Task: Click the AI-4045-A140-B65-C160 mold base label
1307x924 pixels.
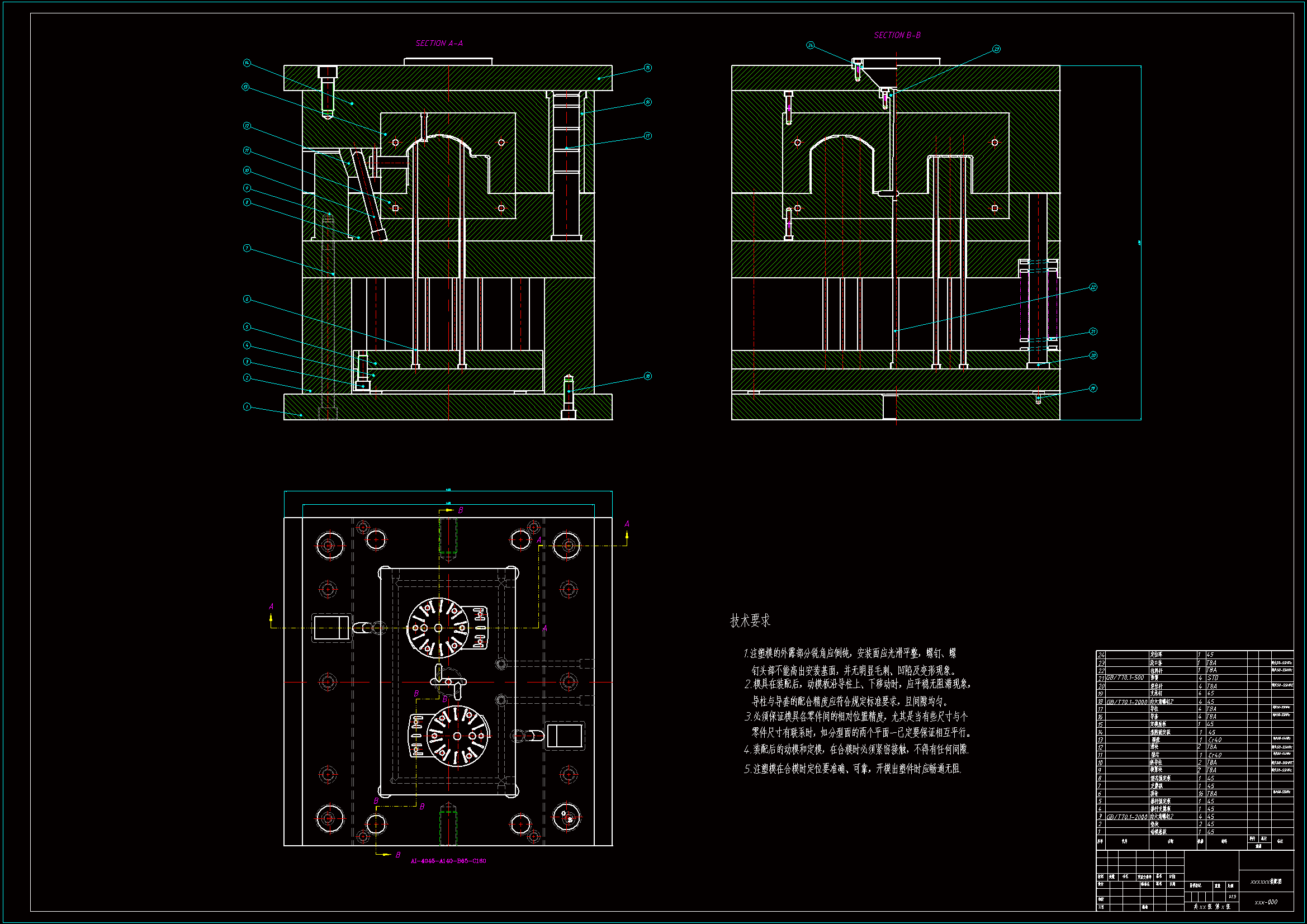Action: (448, 861)
